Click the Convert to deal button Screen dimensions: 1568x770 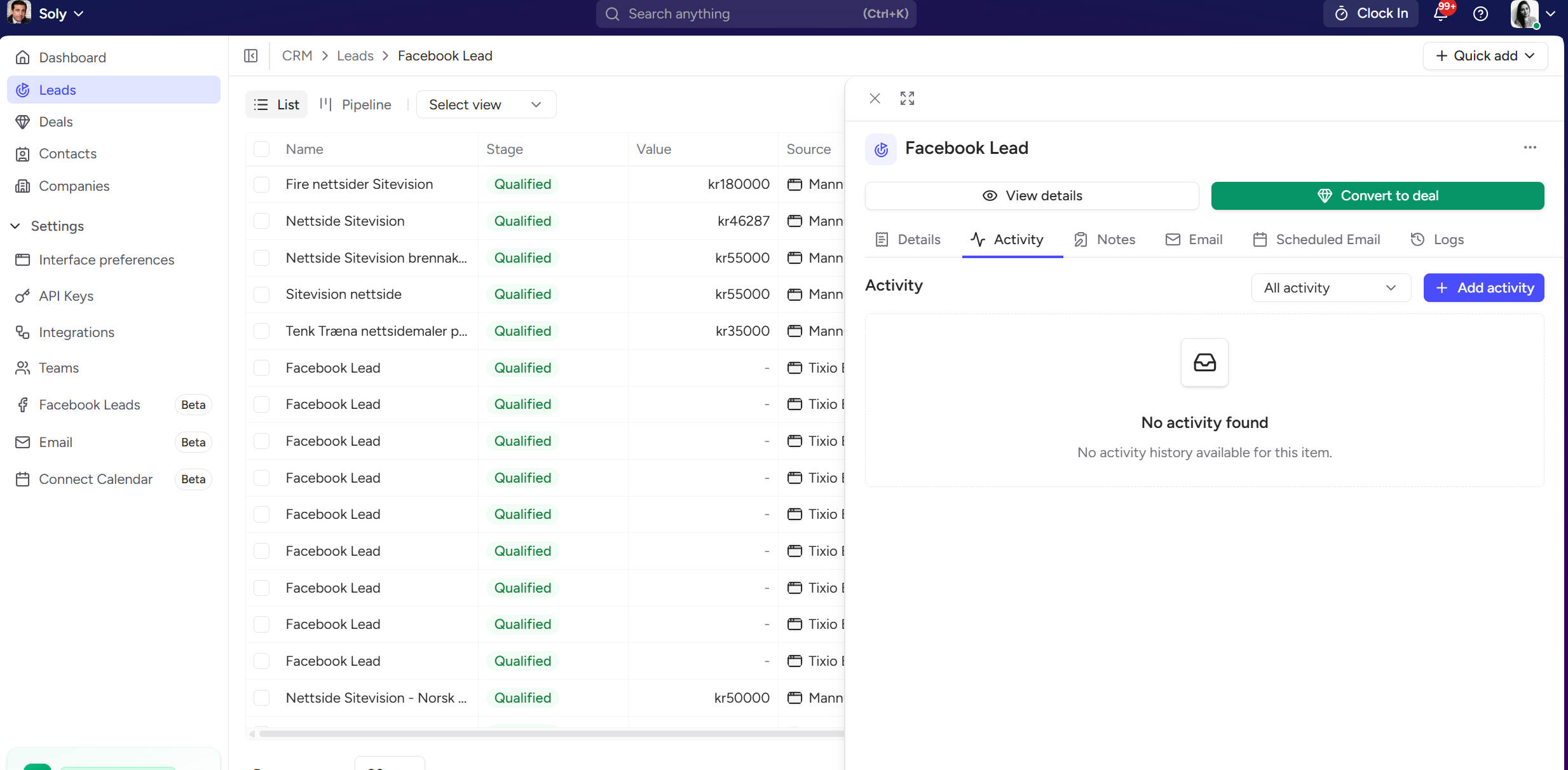point(1377,196)
